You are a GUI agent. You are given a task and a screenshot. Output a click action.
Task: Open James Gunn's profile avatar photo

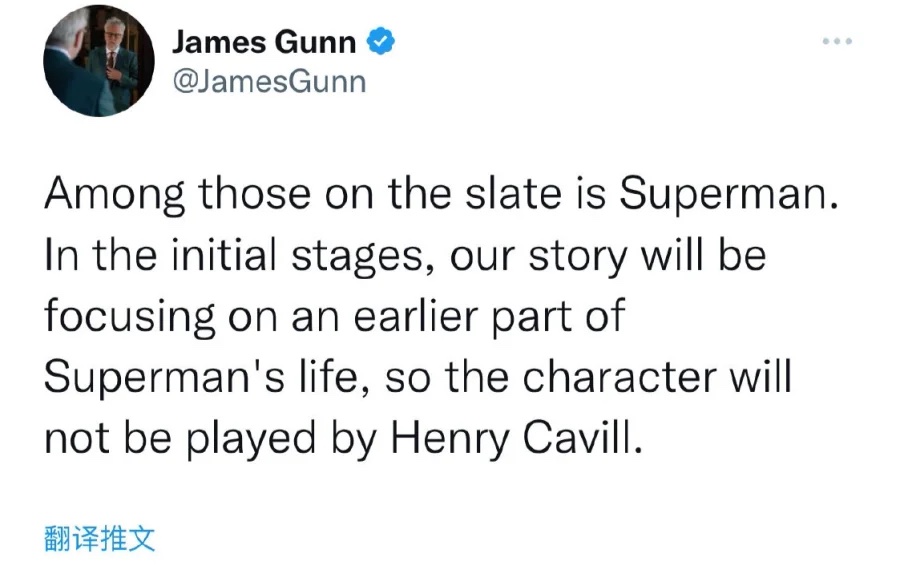(99, 61)
